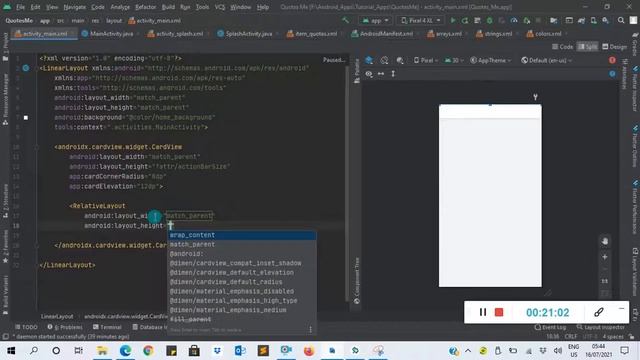Switch the editor to Code view
Screen dimensions: 640x360
pos(562,47)
